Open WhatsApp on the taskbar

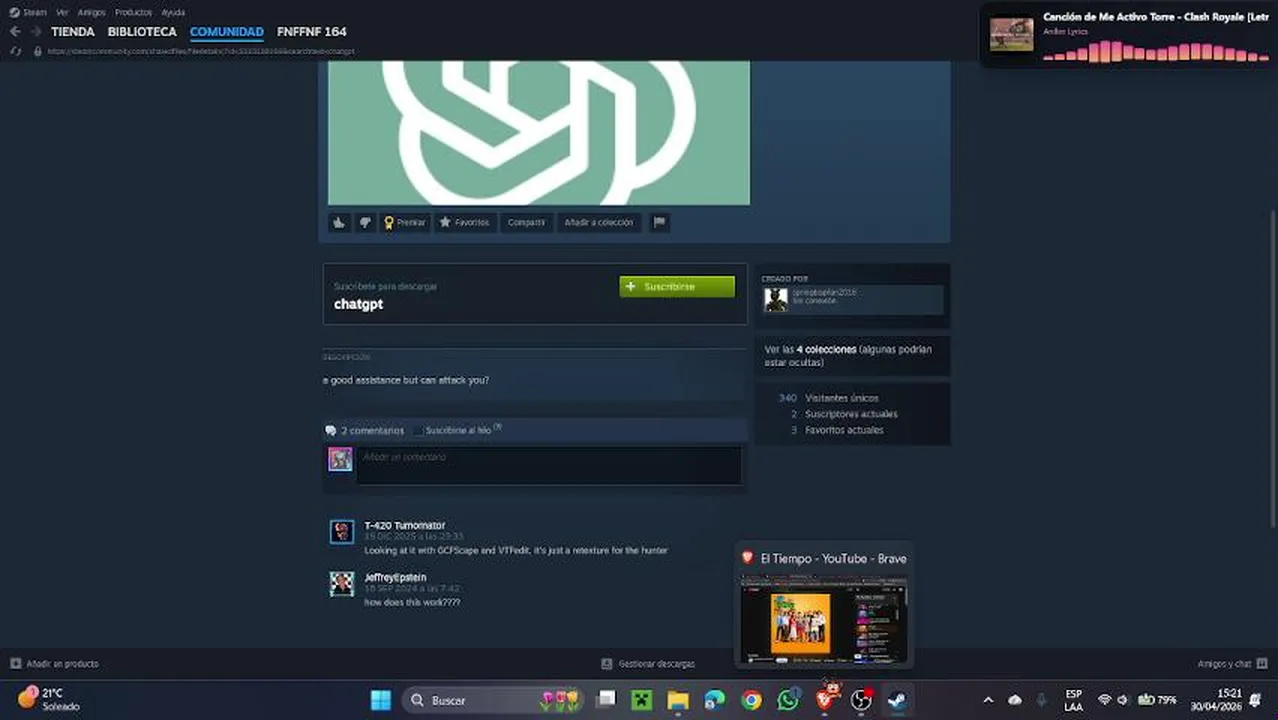(788, 700)
